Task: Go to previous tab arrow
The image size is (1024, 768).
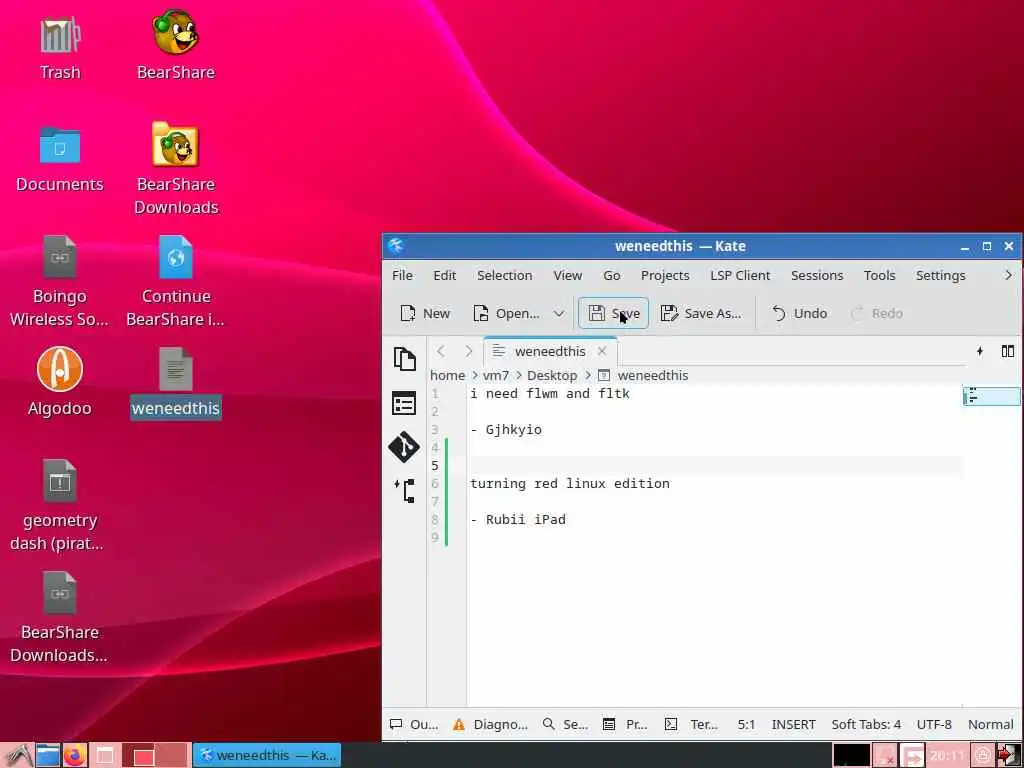Action: (x=441, y=351)
